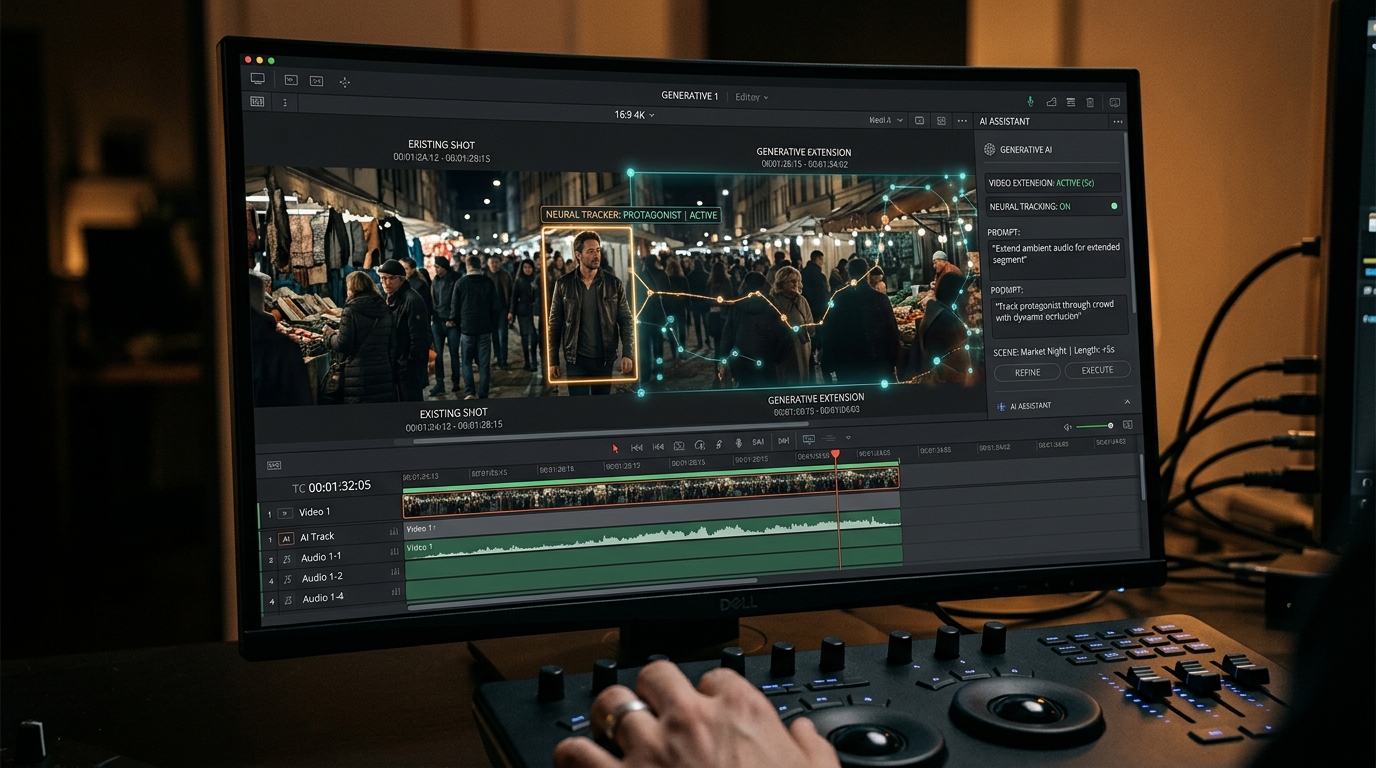This screenshot has height=768, width=1376.
Task: Click the camera snapshot icon in timeline toolbar
Action: 679,446
